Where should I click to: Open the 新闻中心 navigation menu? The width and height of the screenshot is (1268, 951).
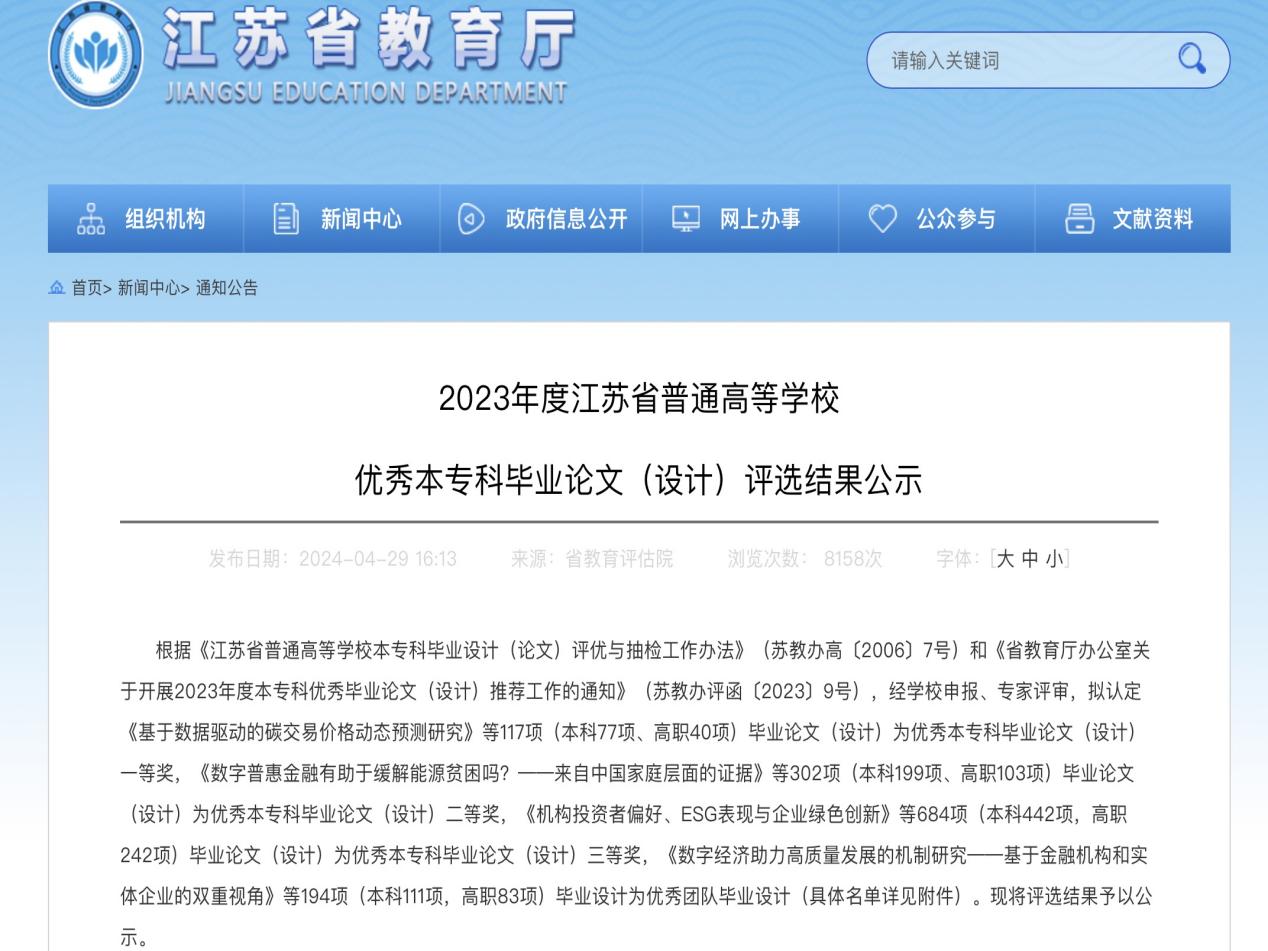tap(361, 219)
